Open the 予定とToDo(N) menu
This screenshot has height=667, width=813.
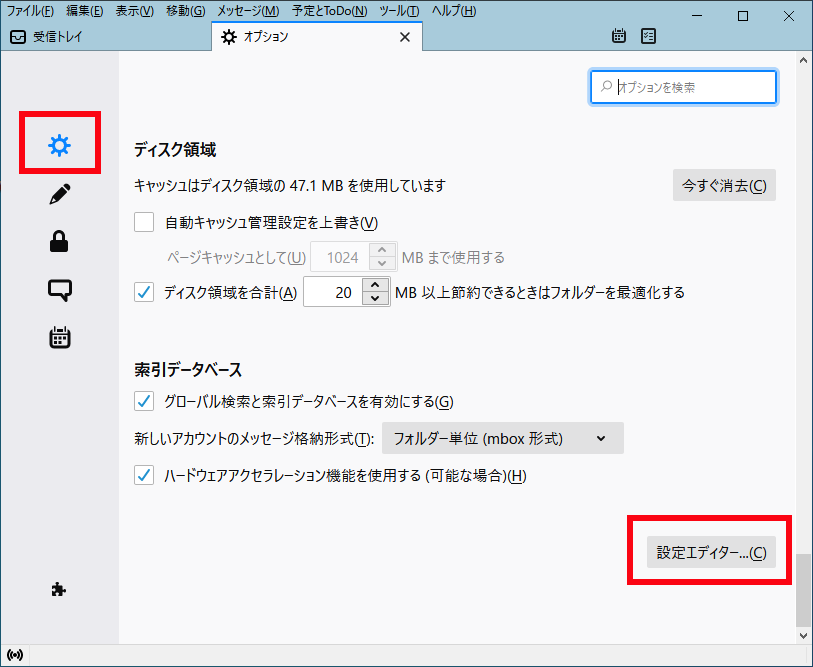(329, 11)
